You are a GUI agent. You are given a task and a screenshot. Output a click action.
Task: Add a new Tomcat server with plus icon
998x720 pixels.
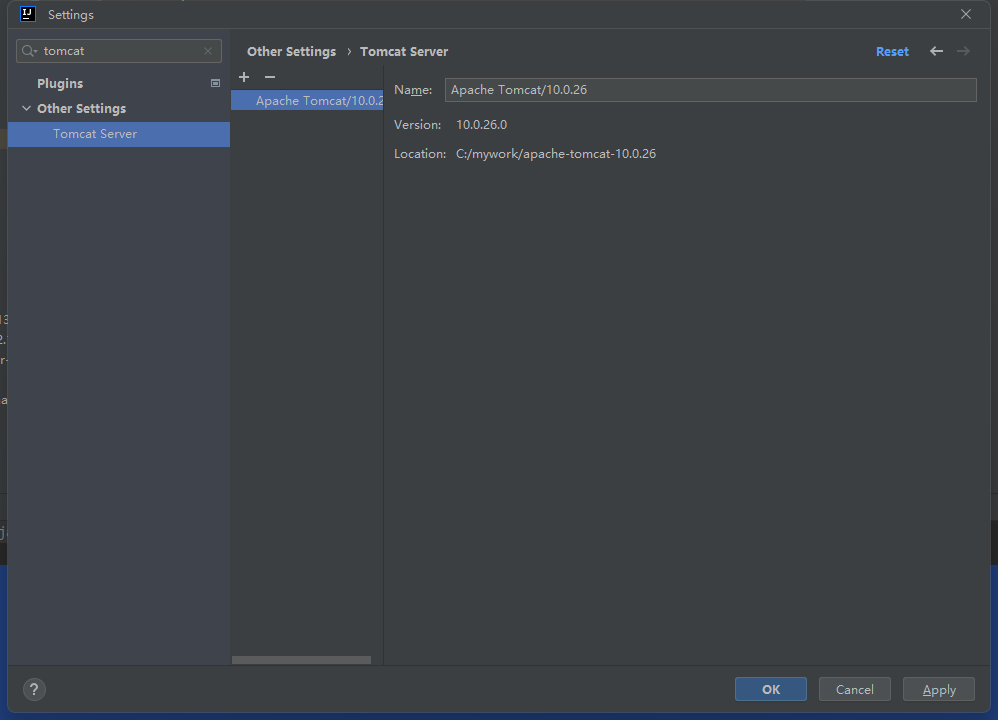tap(244, 77)
